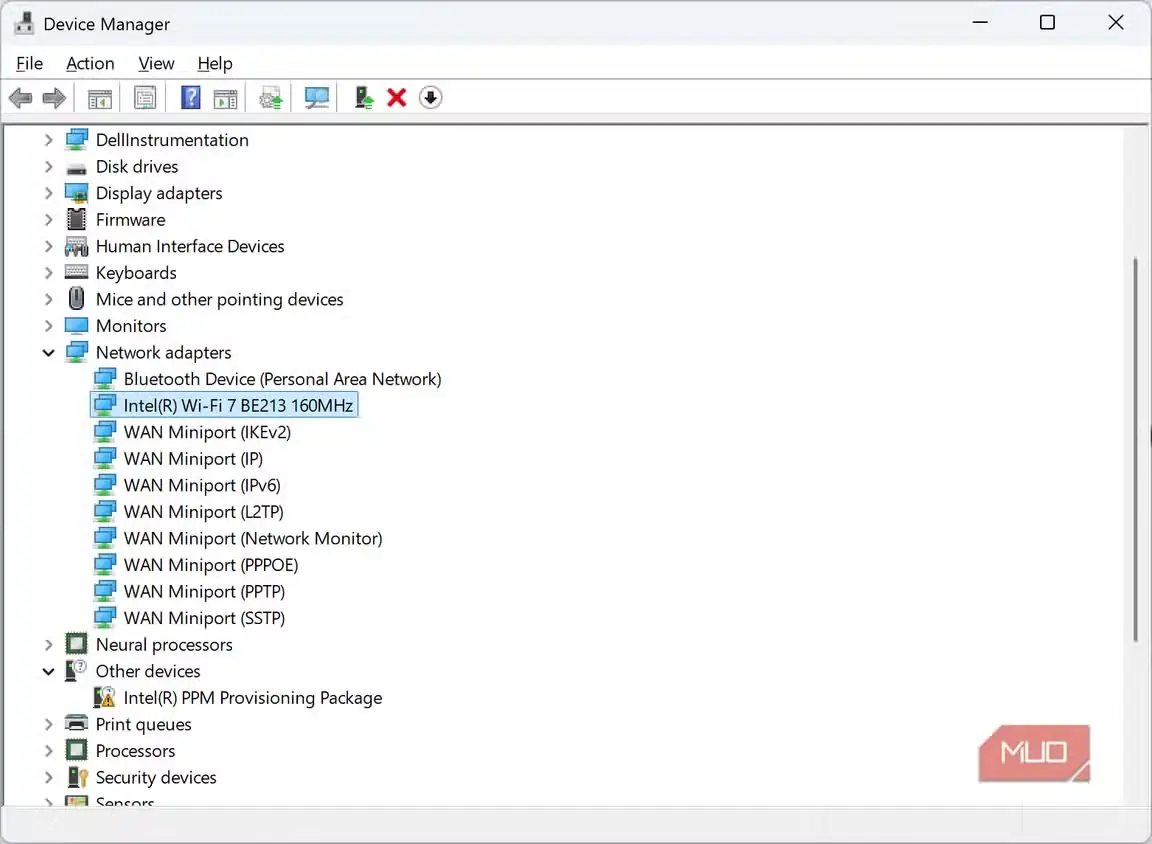Screen dimensions: 1152x844
Task: Open Properties toolbar icon
Action: coord(145,98)
